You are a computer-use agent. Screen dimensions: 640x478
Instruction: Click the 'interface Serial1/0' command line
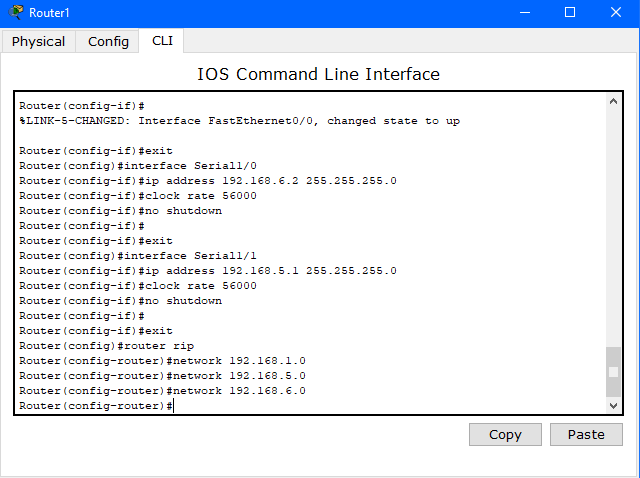pyautogui.click(x=138, y=166)
